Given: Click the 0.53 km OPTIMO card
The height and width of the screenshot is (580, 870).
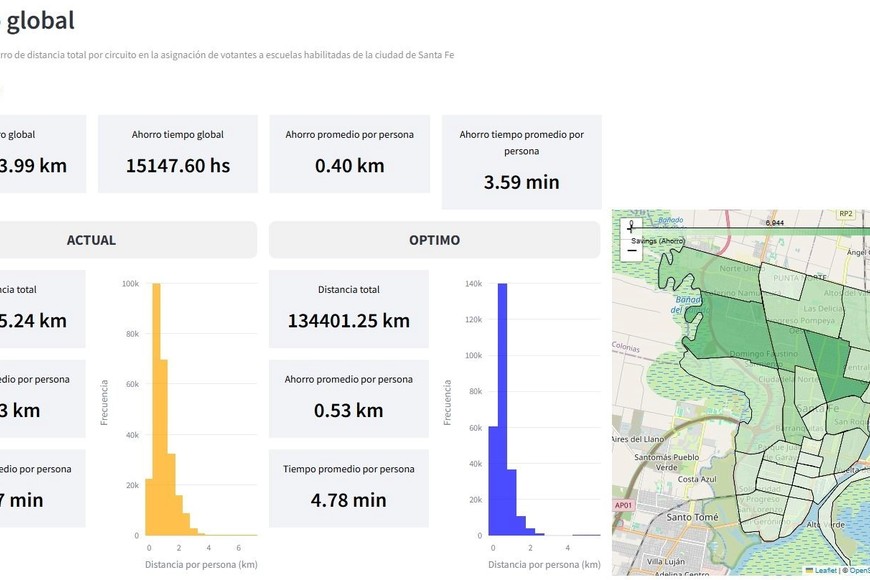Looking at the screenshot, I should (349, 399).
